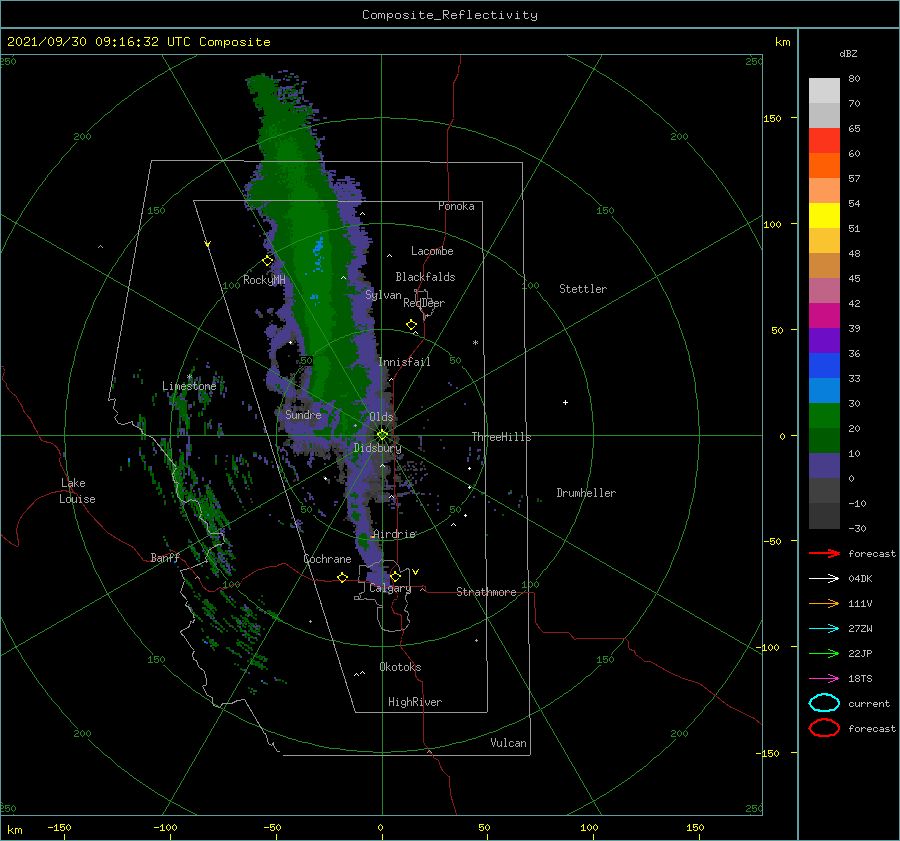The width and height of the screenshot is (900, 841).
Task: Click the RedDeer city label
Action: 424,303
